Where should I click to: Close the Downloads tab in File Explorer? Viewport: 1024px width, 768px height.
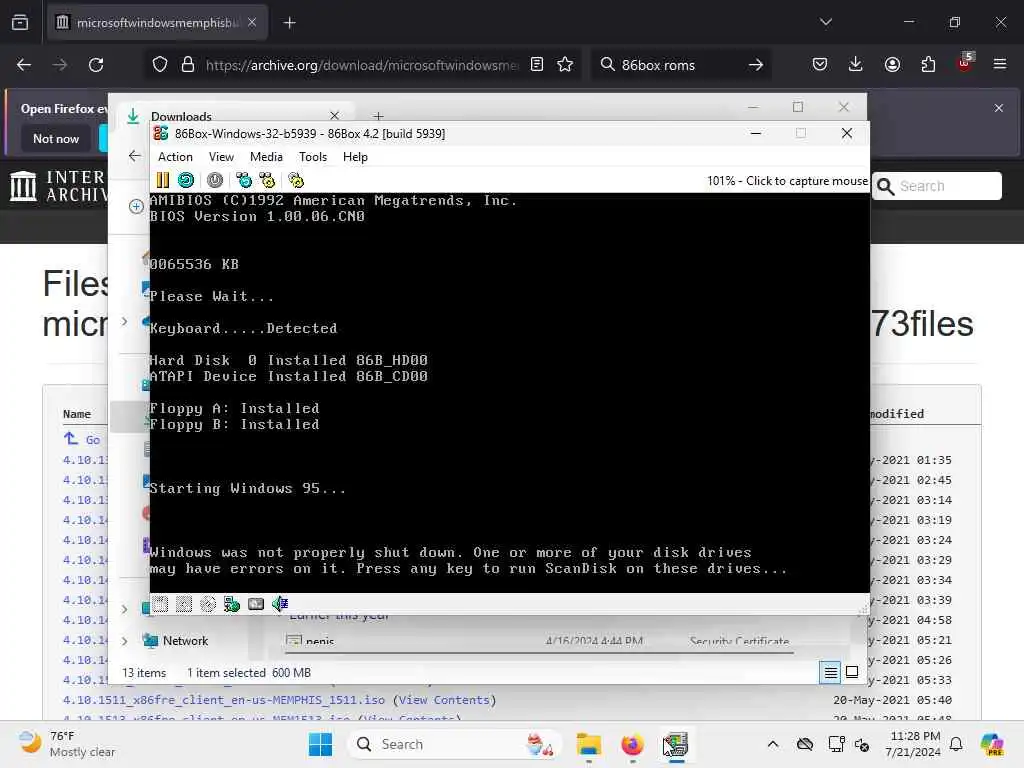point(334,116)
